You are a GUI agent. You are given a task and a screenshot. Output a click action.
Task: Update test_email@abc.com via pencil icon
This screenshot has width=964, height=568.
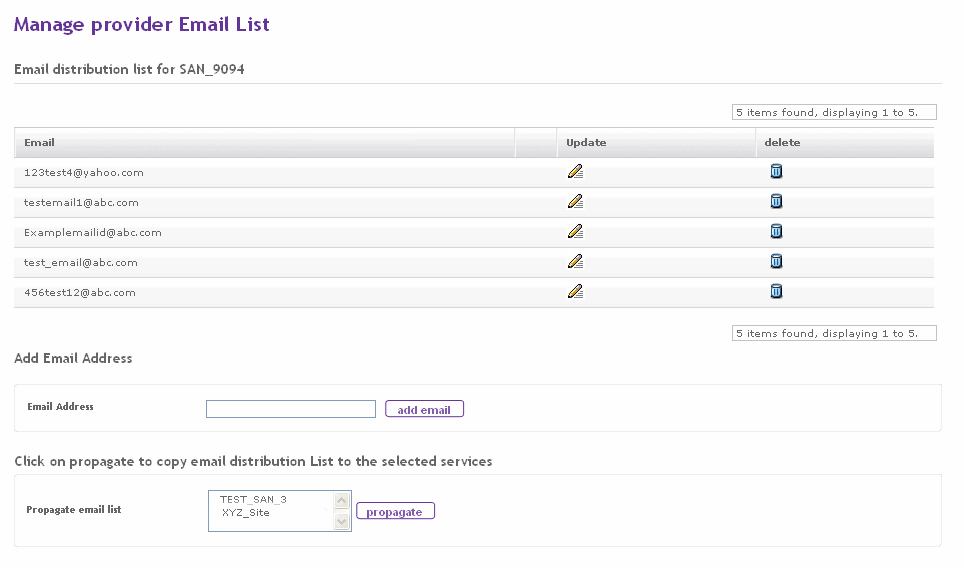(575, 262)
